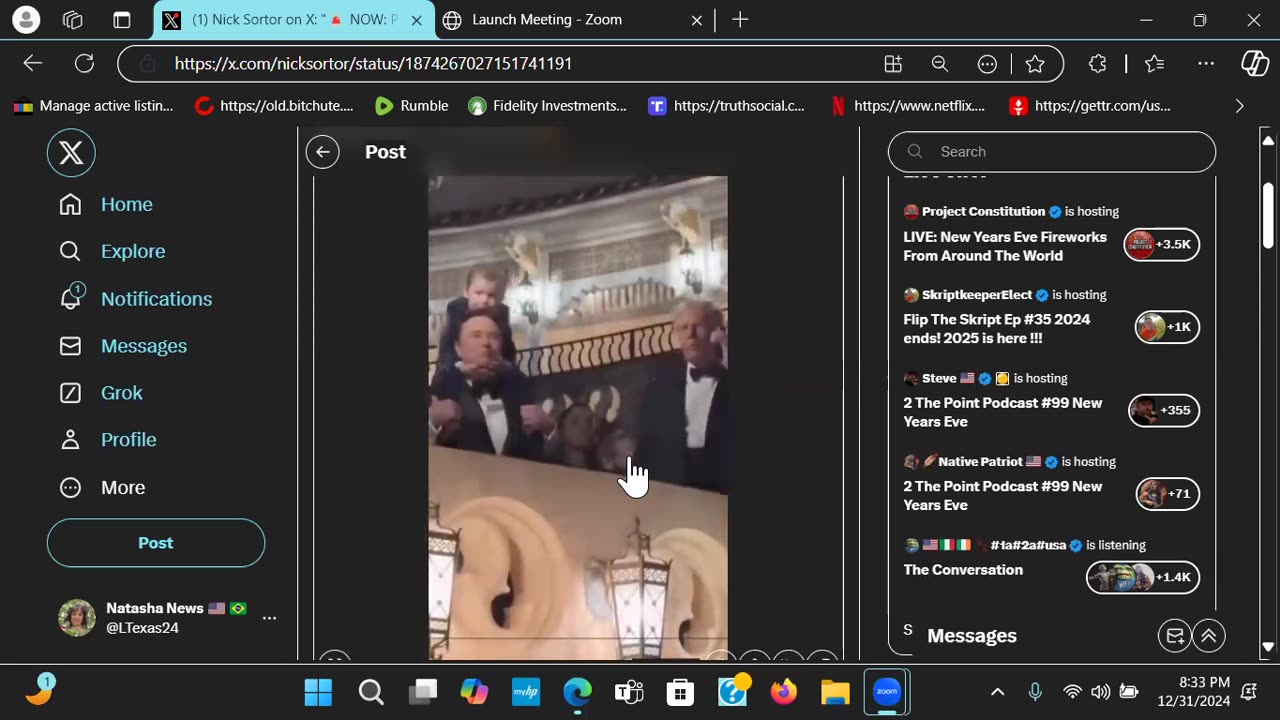This screenshot has height=720, width=1280.
Task: Go back using the arrow beside Post
Action: (x=323, y=152)
